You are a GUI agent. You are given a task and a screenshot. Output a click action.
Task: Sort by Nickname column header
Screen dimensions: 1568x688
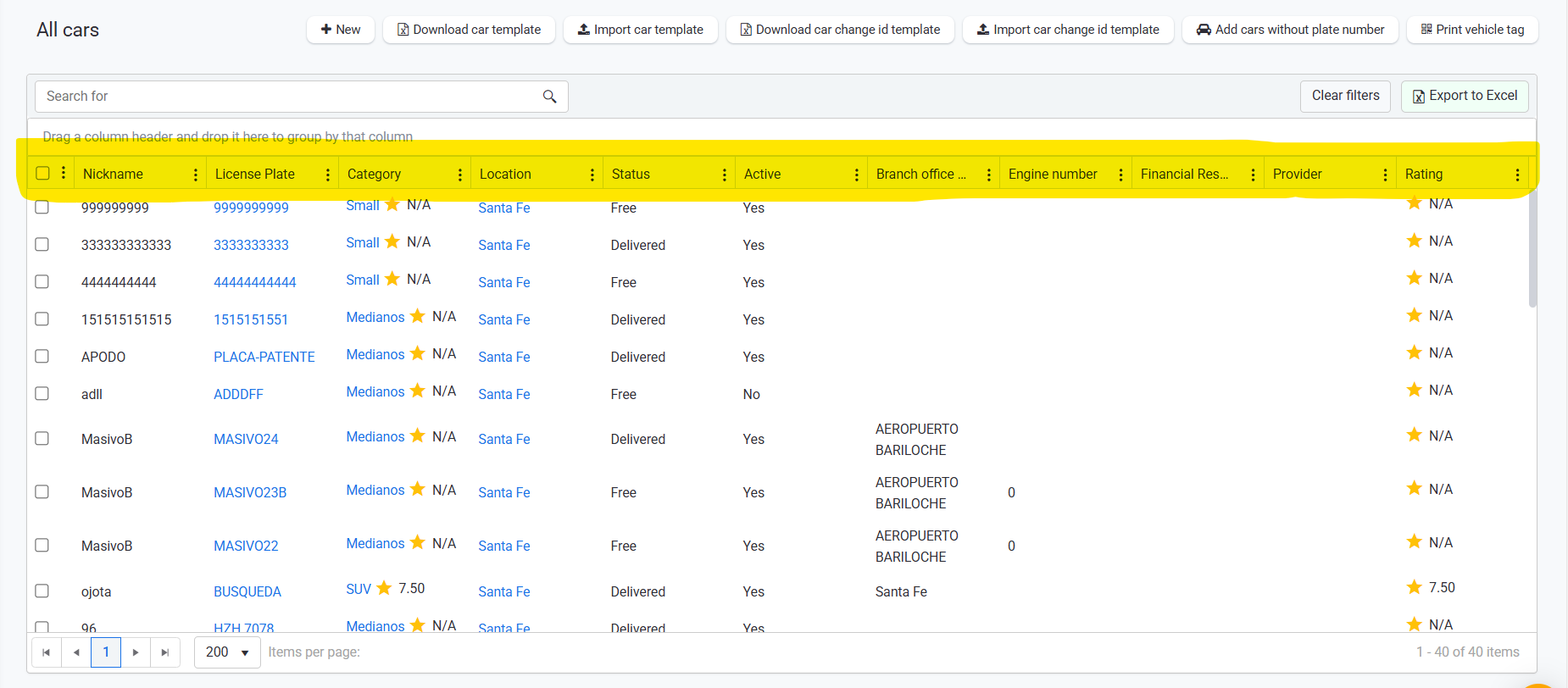(113, 175)
